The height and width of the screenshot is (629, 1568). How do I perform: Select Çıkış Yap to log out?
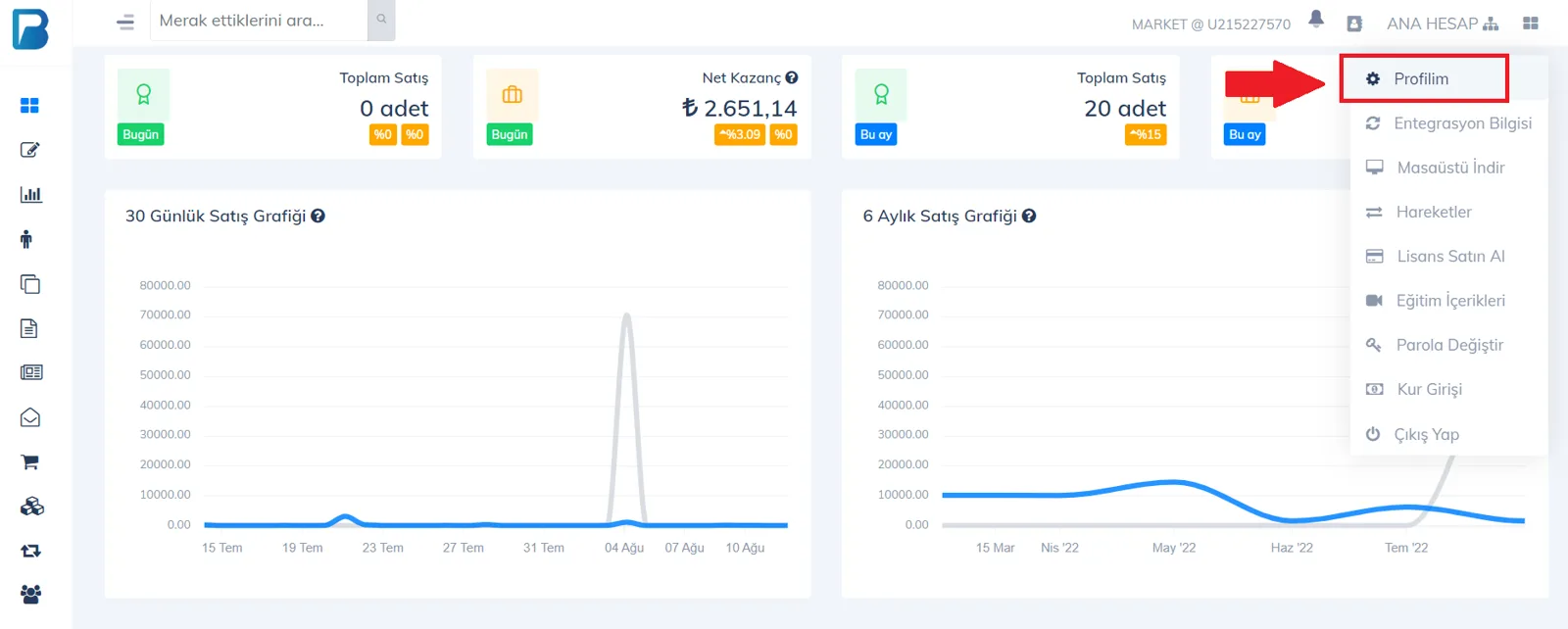1449,434
